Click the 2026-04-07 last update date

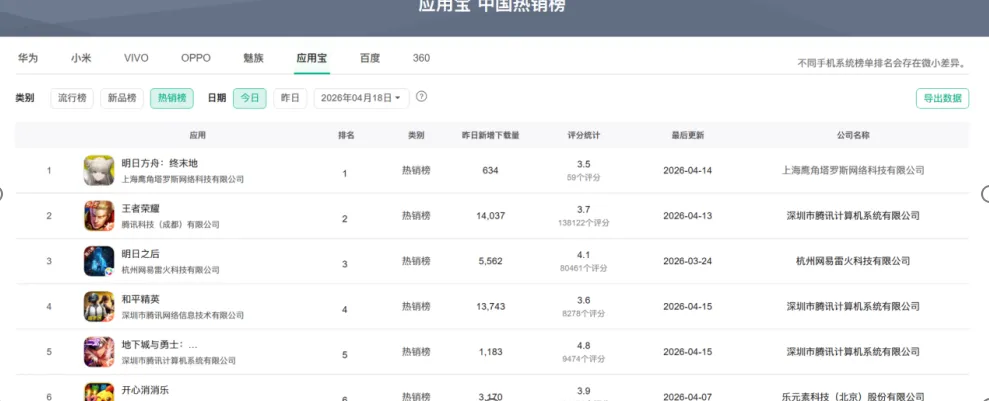(x=688, y=397)
